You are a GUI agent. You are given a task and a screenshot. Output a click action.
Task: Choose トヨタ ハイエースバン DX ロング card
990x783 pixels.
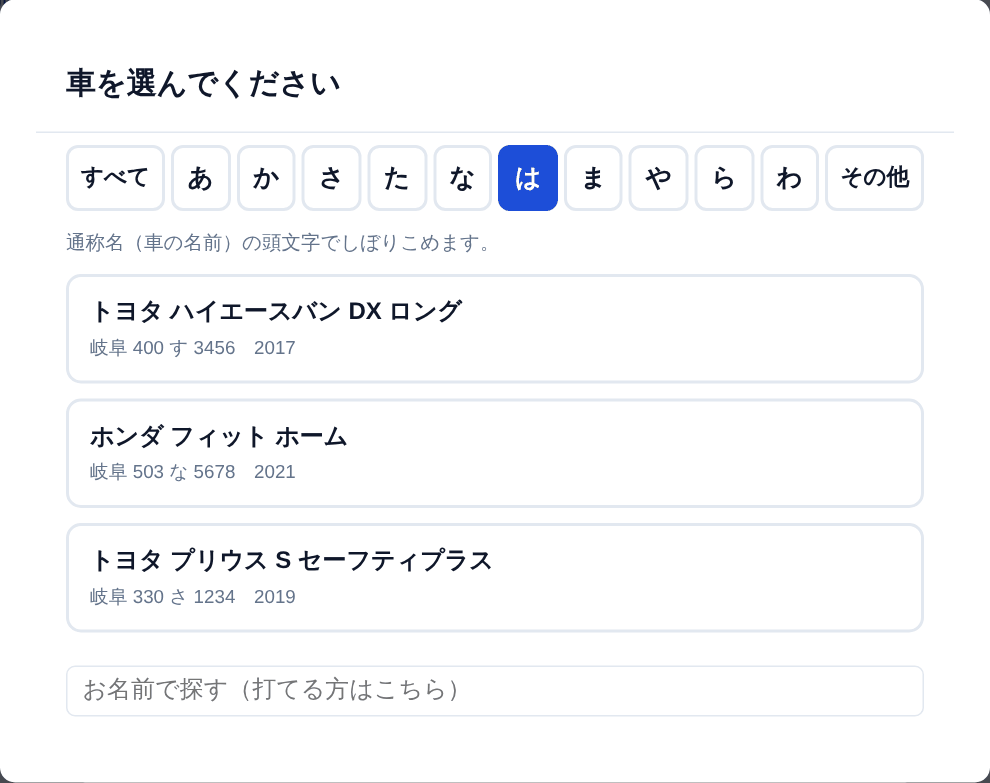(495, 328)
